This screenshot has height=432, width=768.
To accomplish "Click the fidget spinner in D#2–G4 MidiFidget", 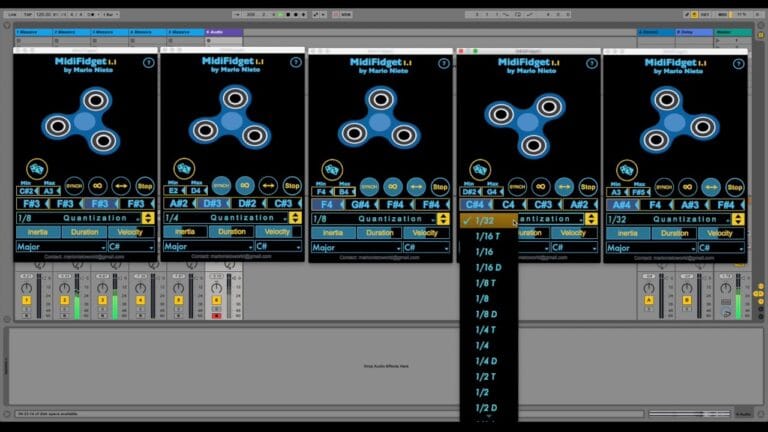I will tap(526, 125).
